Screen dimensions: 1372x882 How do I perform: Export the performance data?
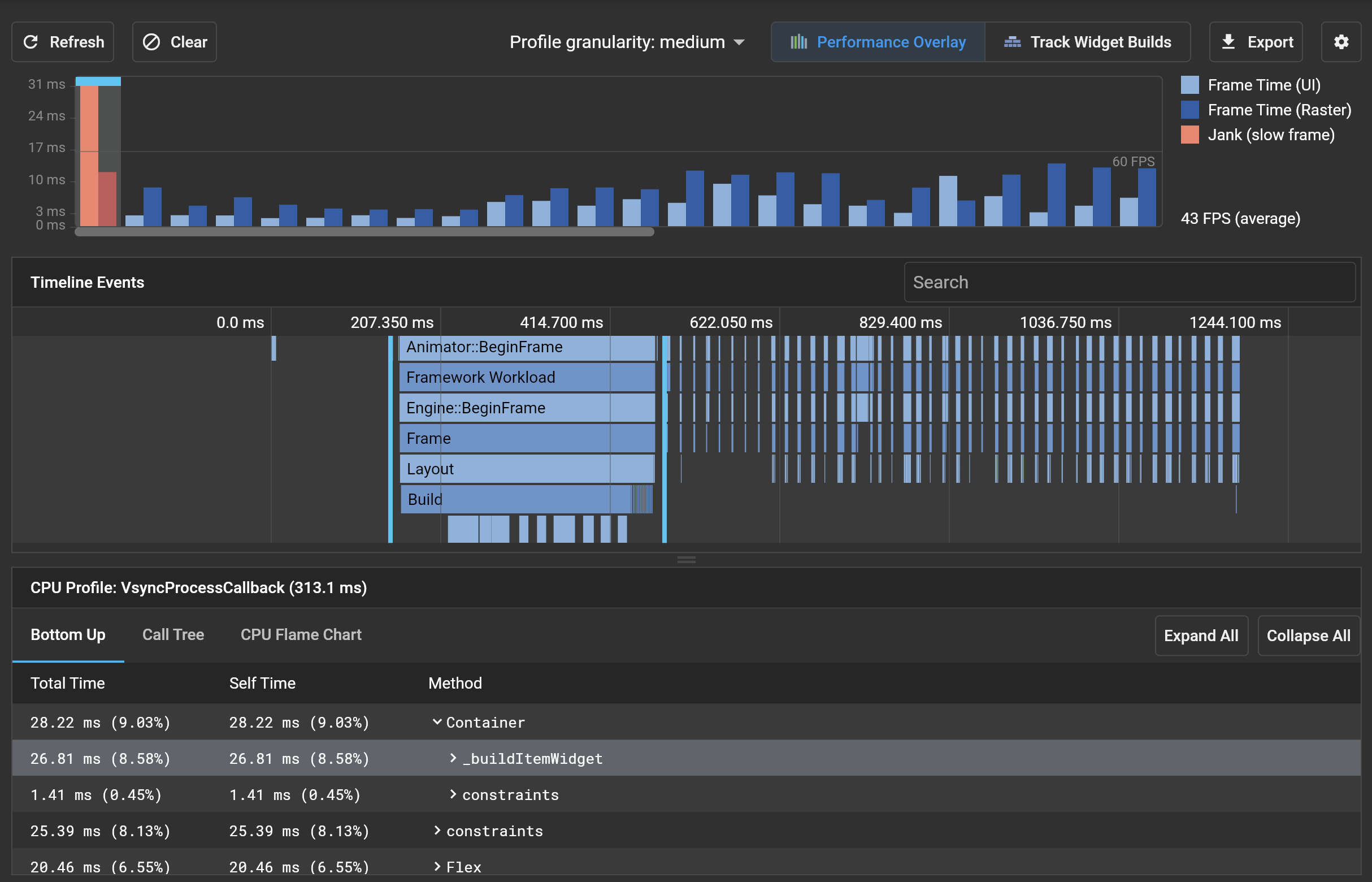[1256, 42]
